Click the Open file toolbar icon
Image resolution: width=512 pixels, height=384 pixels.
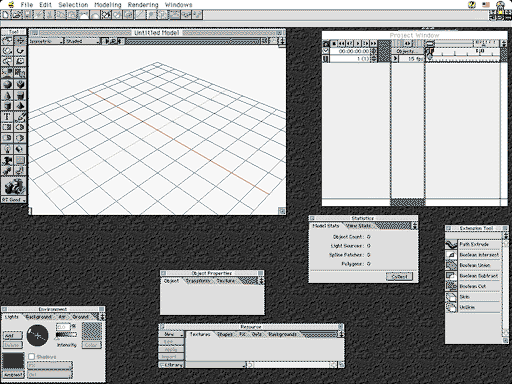[17, 15]
